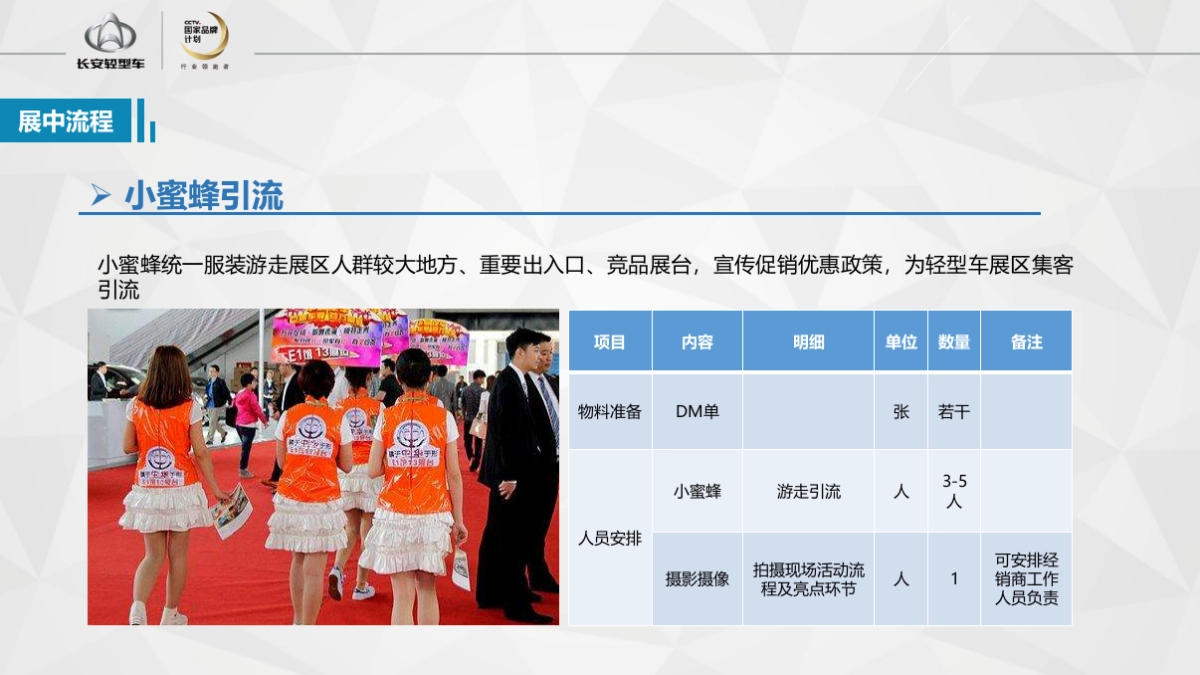Click the promoters photo on the left
The width and height of the screenshot is (1200, 675).
point(323,467)
